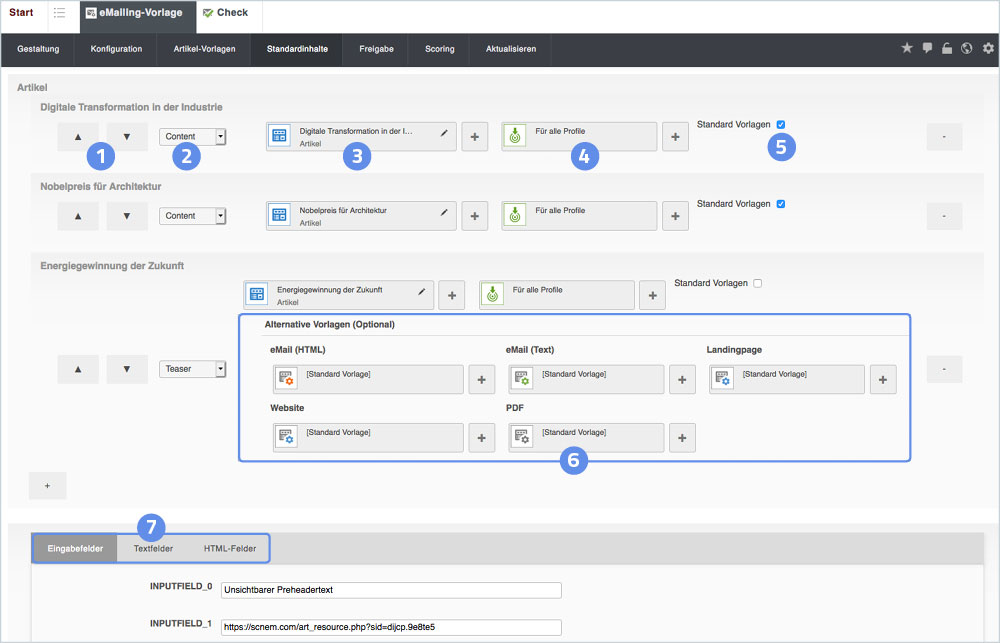Image resolution: width=1000 pixels, height=643 pixels.
Task: Open the comment bubble icon in toolbar
Action: pos(927,48)
